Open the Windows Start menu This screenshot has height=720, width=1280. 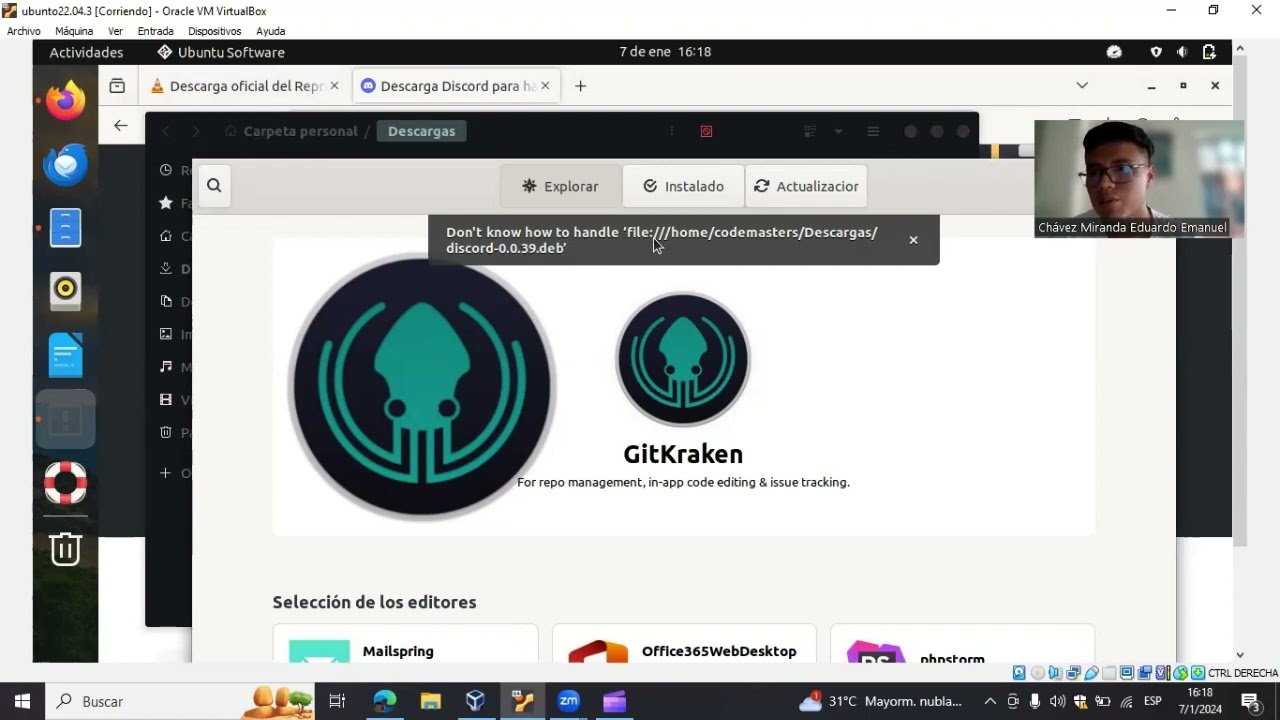[x=22, y=701]
